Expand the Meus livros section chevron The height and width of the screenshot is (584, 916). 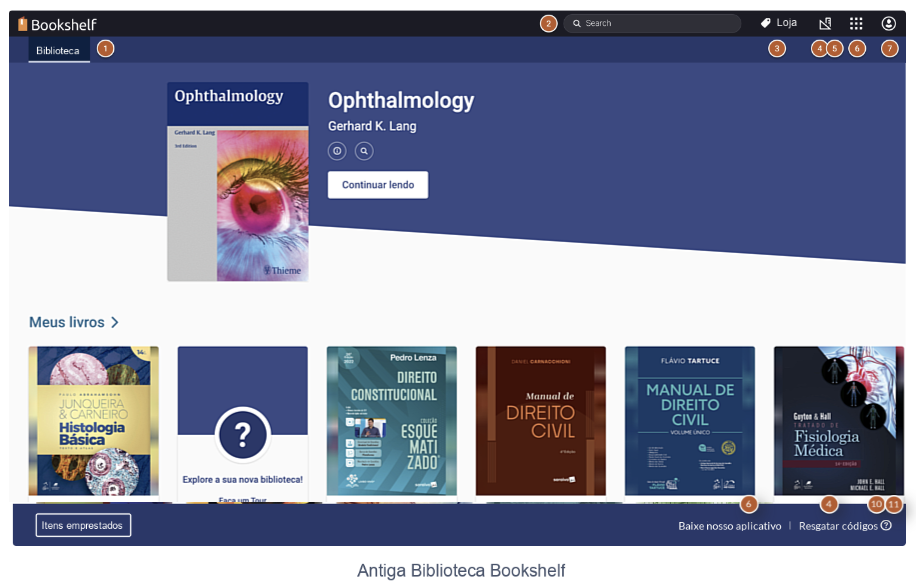click(x=115, y=322)
